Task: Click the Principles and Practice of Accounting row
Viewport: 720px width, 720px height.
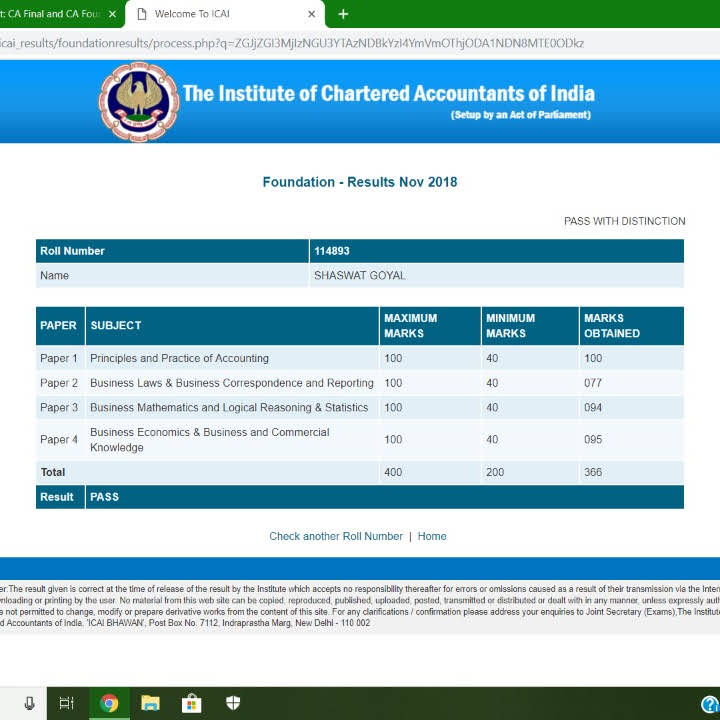Action: [x=179, y=358]
